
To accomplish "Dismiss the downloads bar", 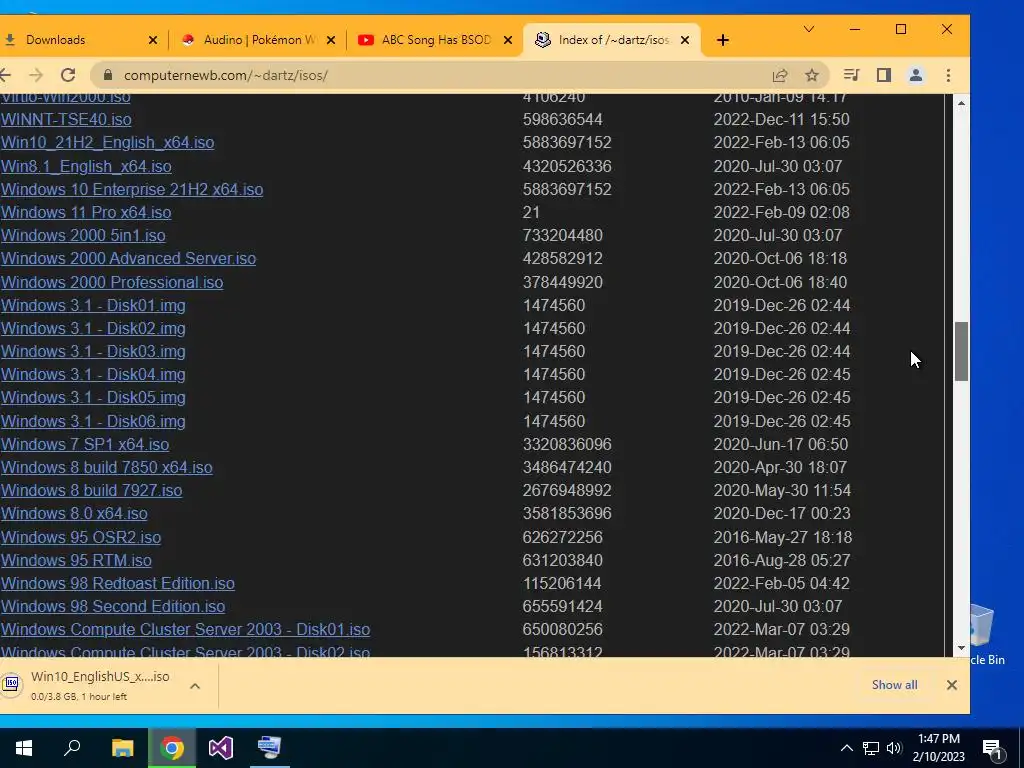I will tap(952, 684).
